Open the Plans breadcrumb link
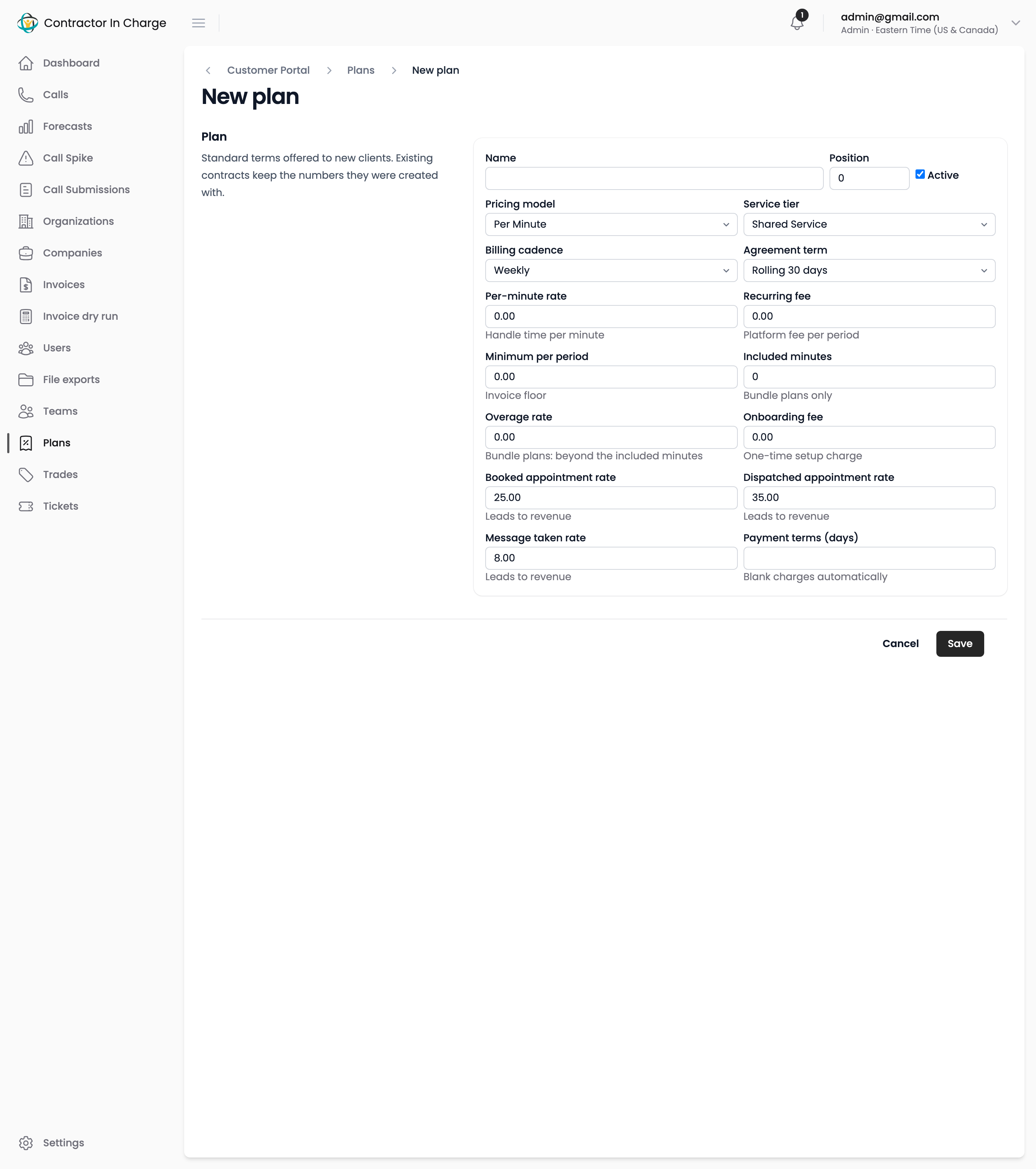This screenshot has height=1169, width=1036. point(360,70)
